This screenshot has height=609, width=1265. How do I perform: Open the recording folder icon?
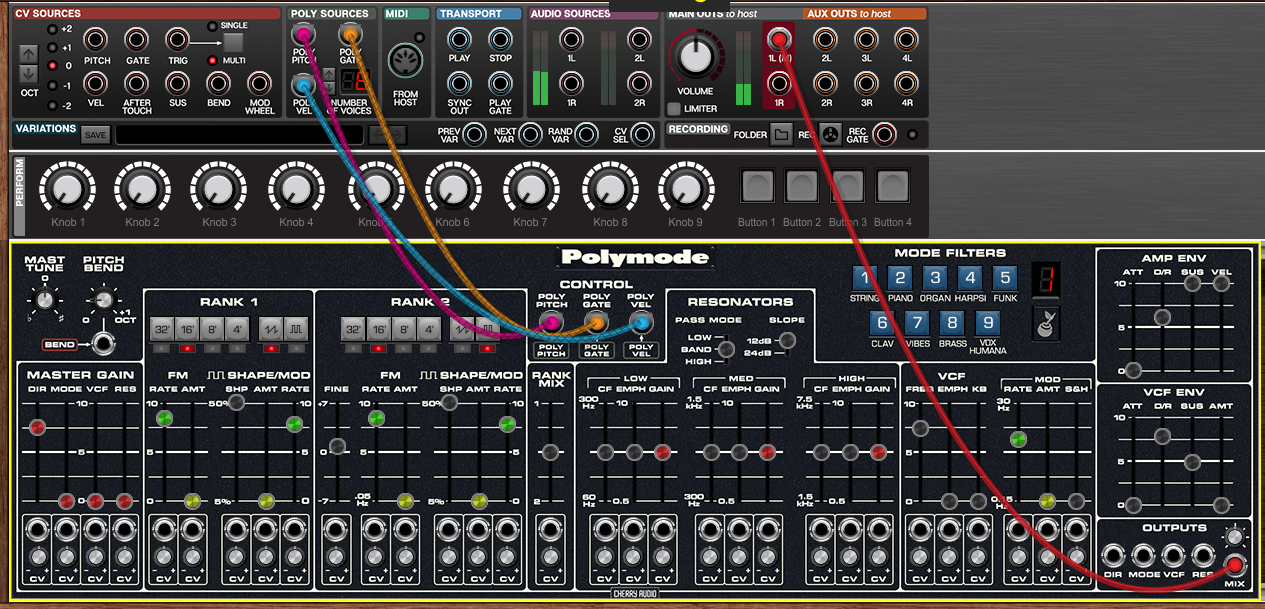click(781, 134)
